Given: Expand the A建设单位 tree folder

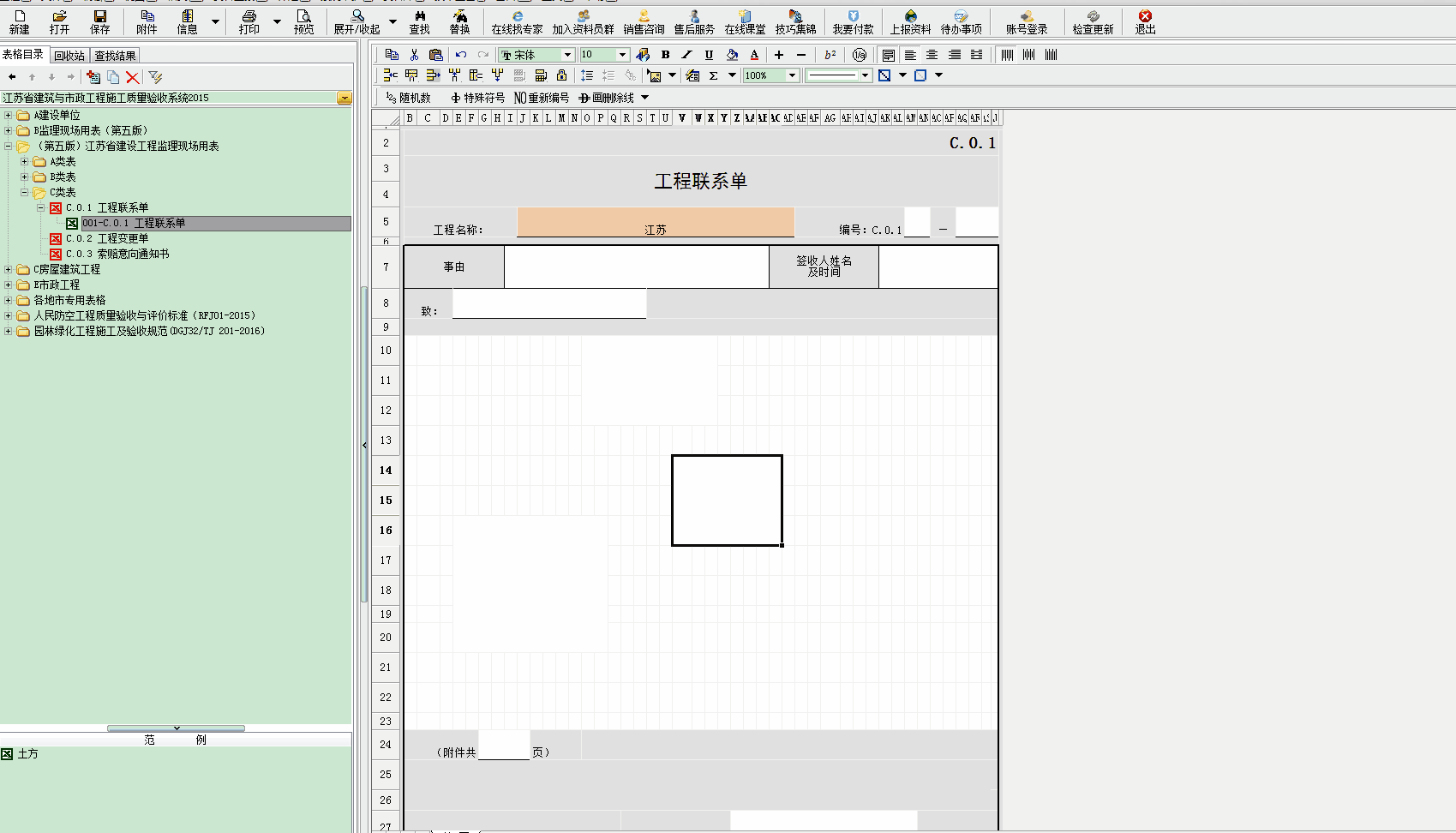Looking at the screenshot, I should (x=9, y=115).
